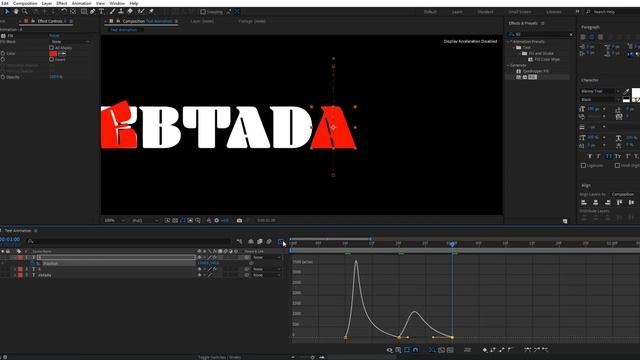
Task: Click the red Fill Color swatch
Action: (x=53, y=53)
